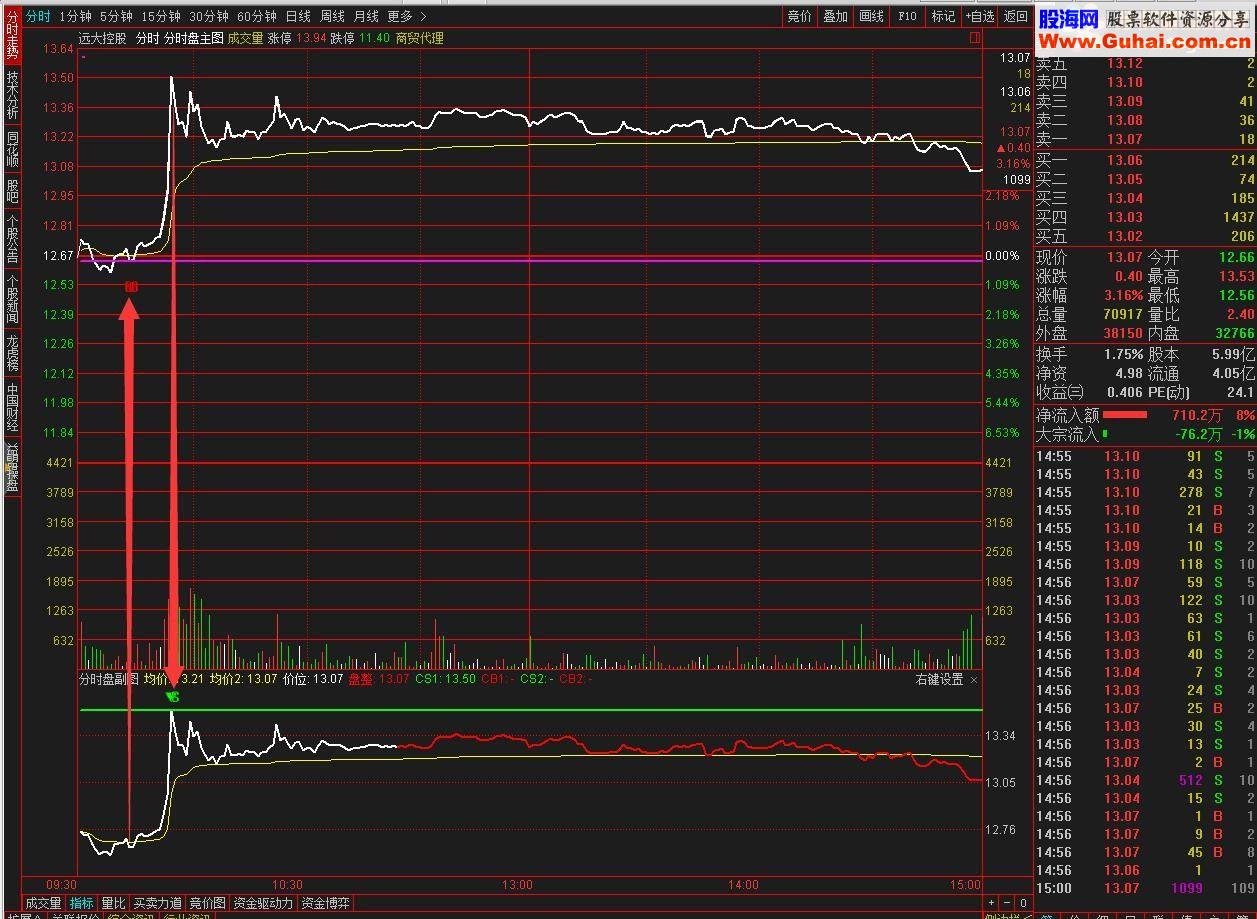
Task: Select 成交量 bottom indicator tab
Action: [43, 903]
